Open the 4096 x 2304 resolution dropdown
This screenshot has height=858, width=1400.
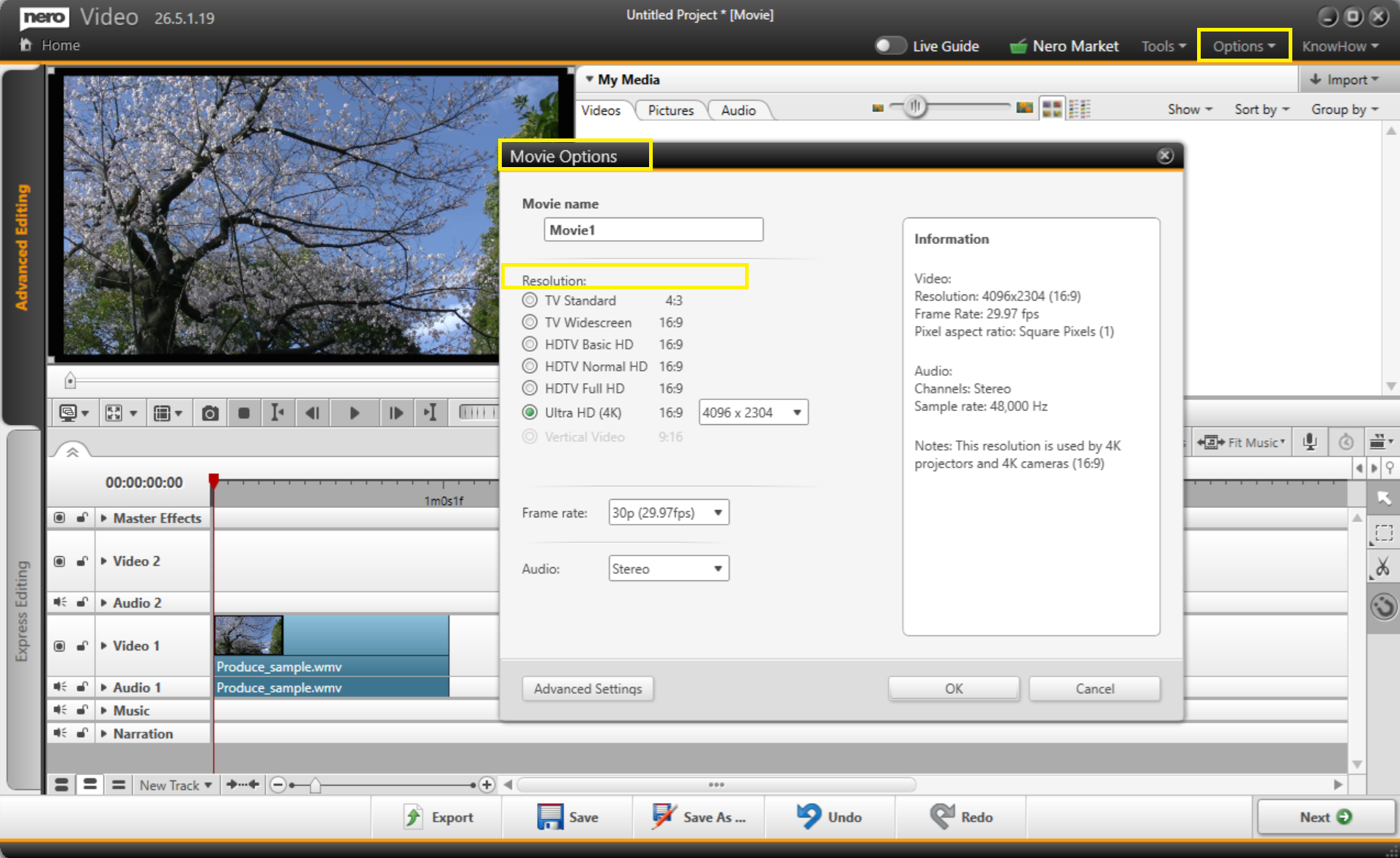pos(753,413)
